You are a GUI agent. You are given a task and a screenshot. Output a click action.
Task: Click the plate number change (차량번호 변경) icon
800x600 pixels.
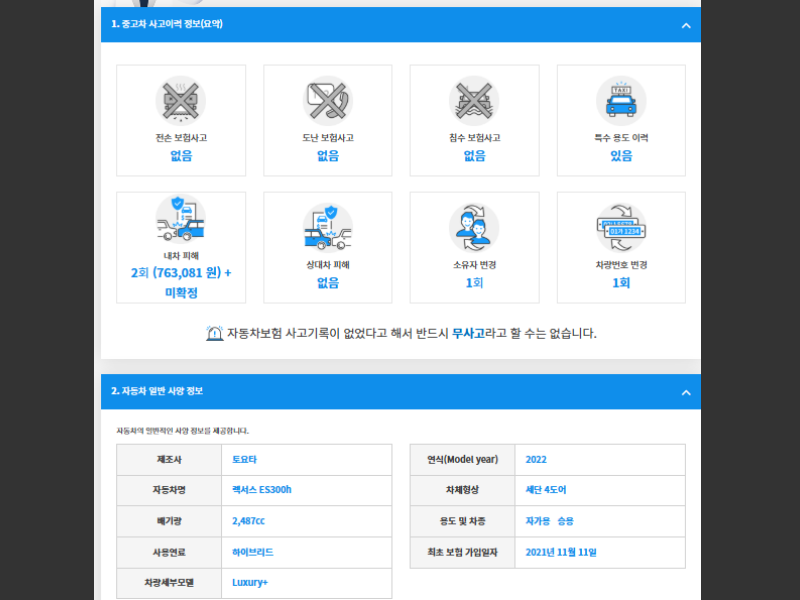(x=620, y=227)
